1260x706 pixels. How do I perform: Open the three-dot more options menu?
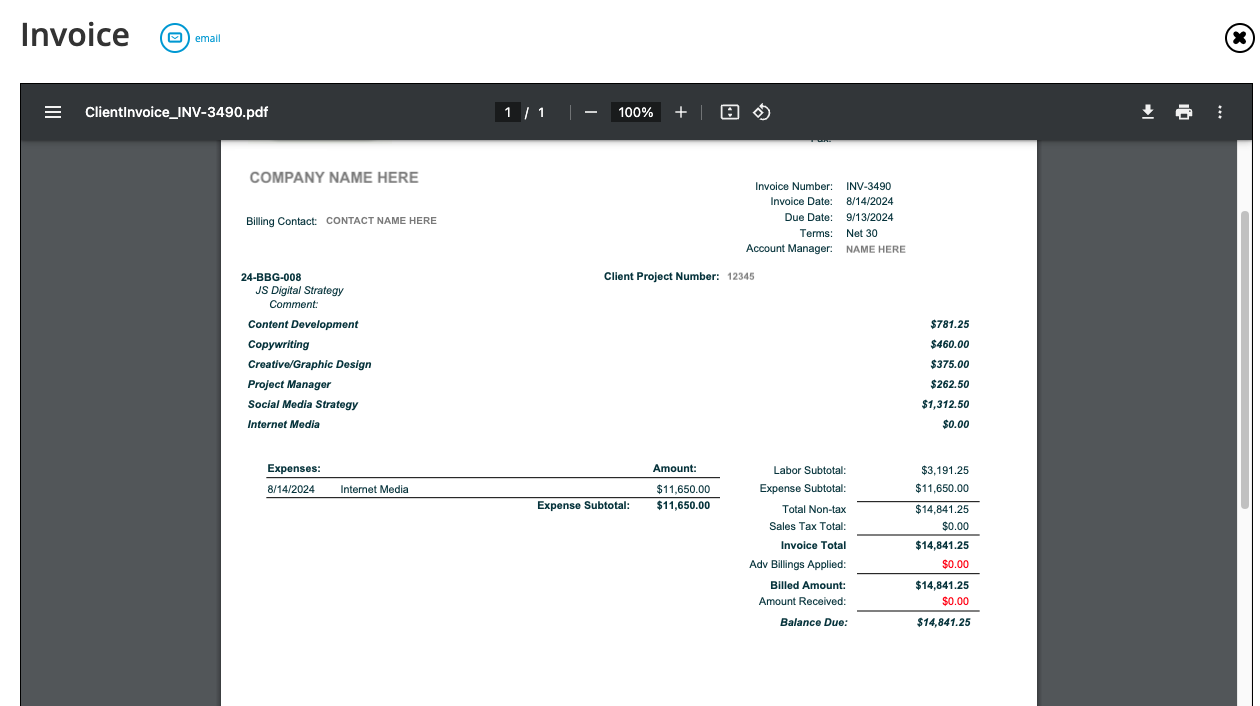point(1220,112)
